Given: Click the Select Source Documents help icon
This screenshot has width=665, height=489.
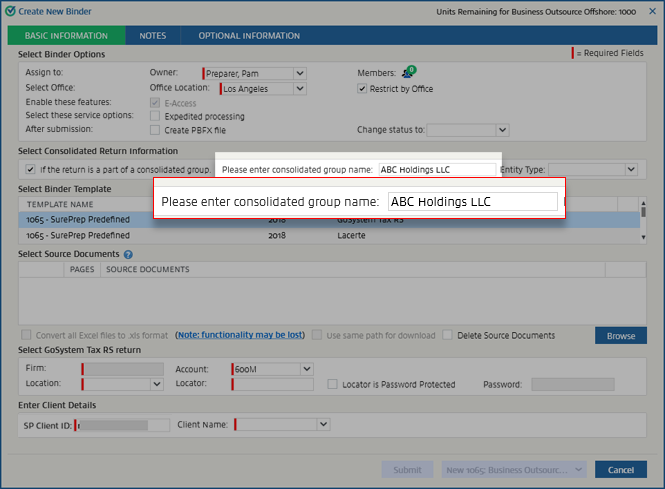Looking at the screenshot, I should click(128, 255).
